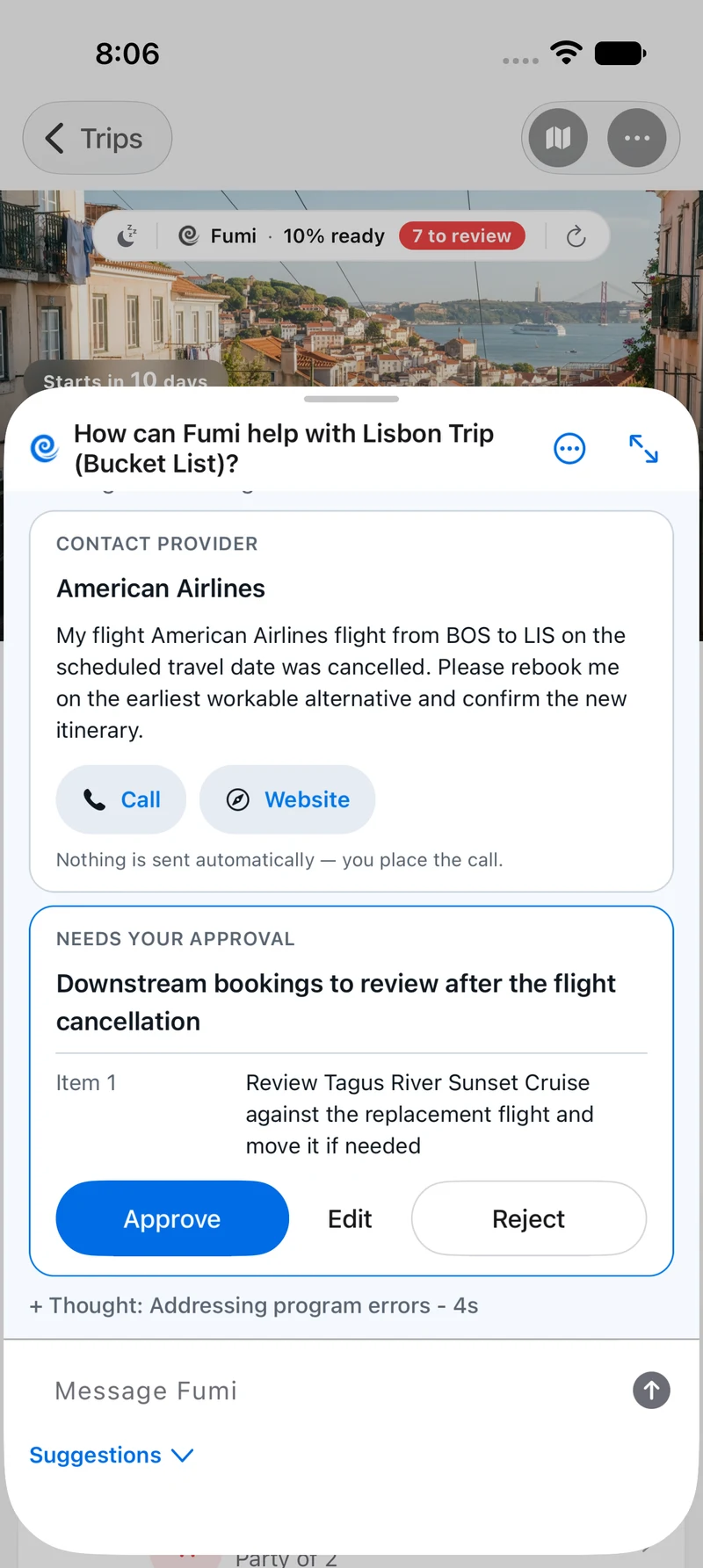Expand the Fumi sheet to full screen
Screen dimensions: 703x1568
click(x=643, y=449)
